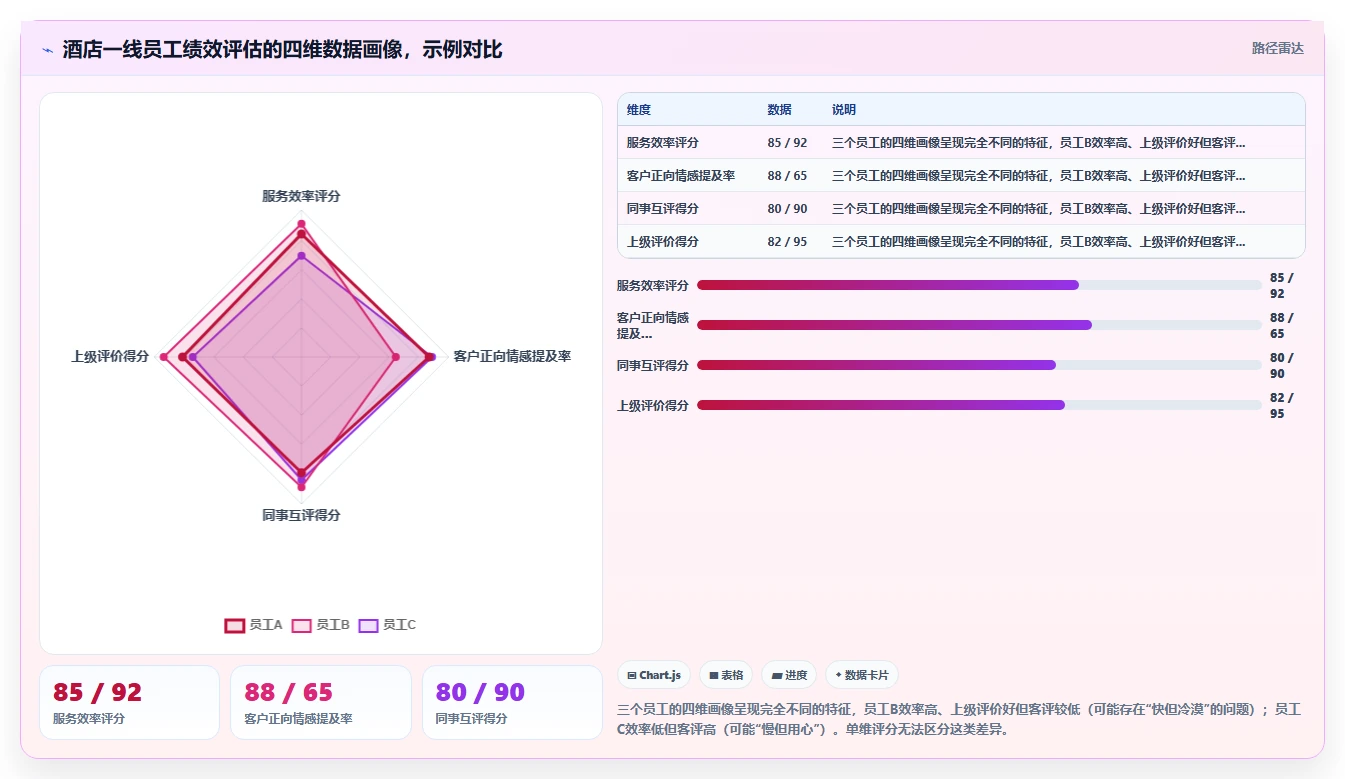The width and height of the screenshot is (1345, 779).
Task: Click the 88 / 65 客户正向情感提及率 data card
Action: (321, 702)
